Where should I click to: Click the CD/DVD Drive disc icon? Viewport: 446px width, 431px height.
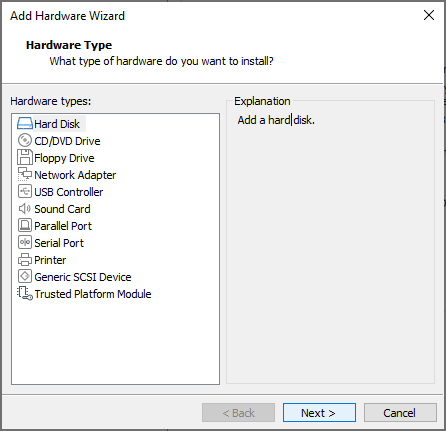[x=25, y=140]
